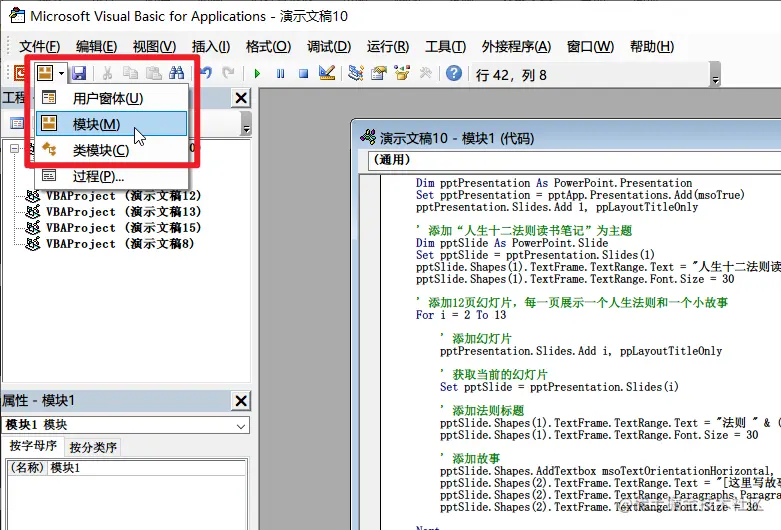
Task: Open the 调试(D) menu
Action: [x=329, y=46]
